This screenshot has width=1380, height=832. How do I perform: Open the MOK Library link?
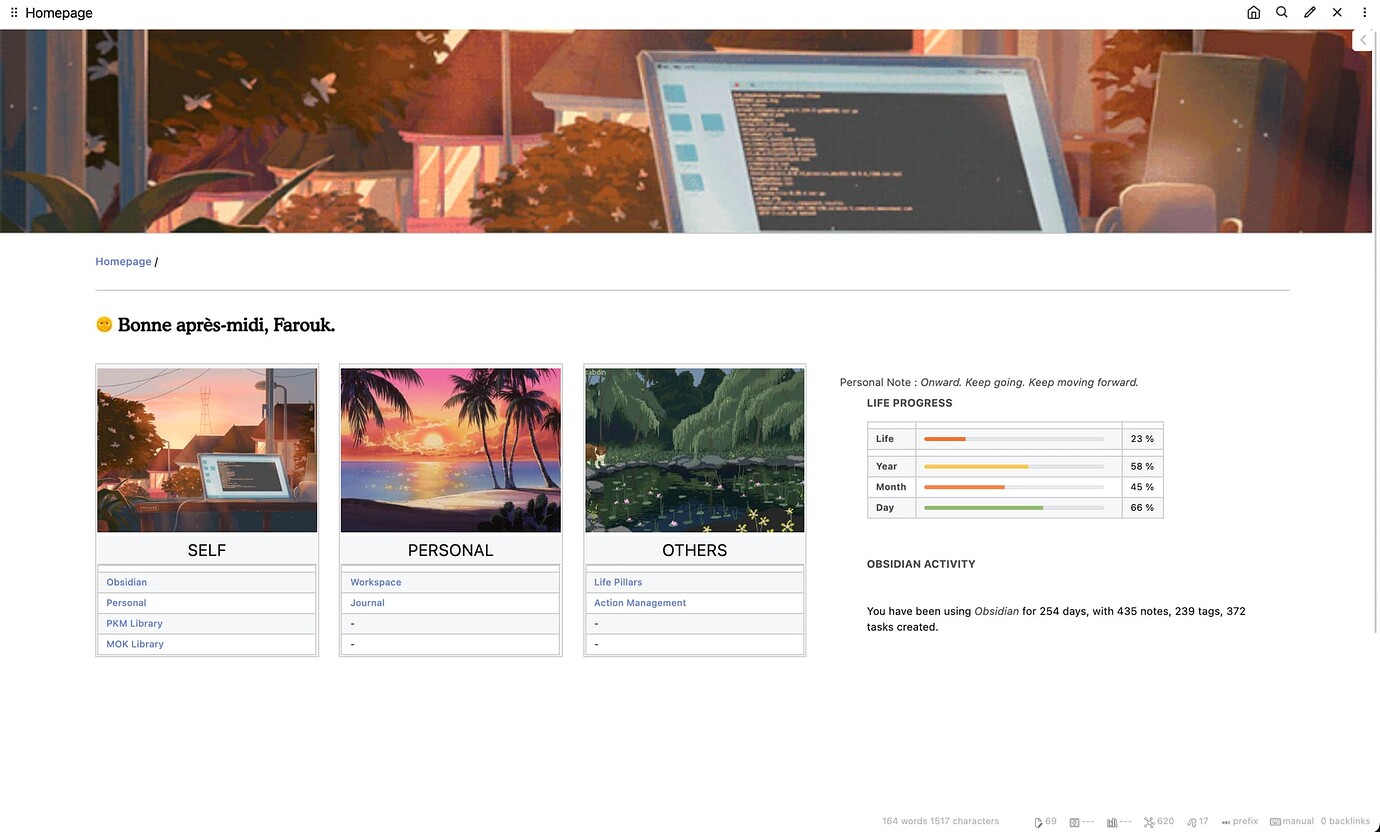pyautogui.click(x=135, y=644)
